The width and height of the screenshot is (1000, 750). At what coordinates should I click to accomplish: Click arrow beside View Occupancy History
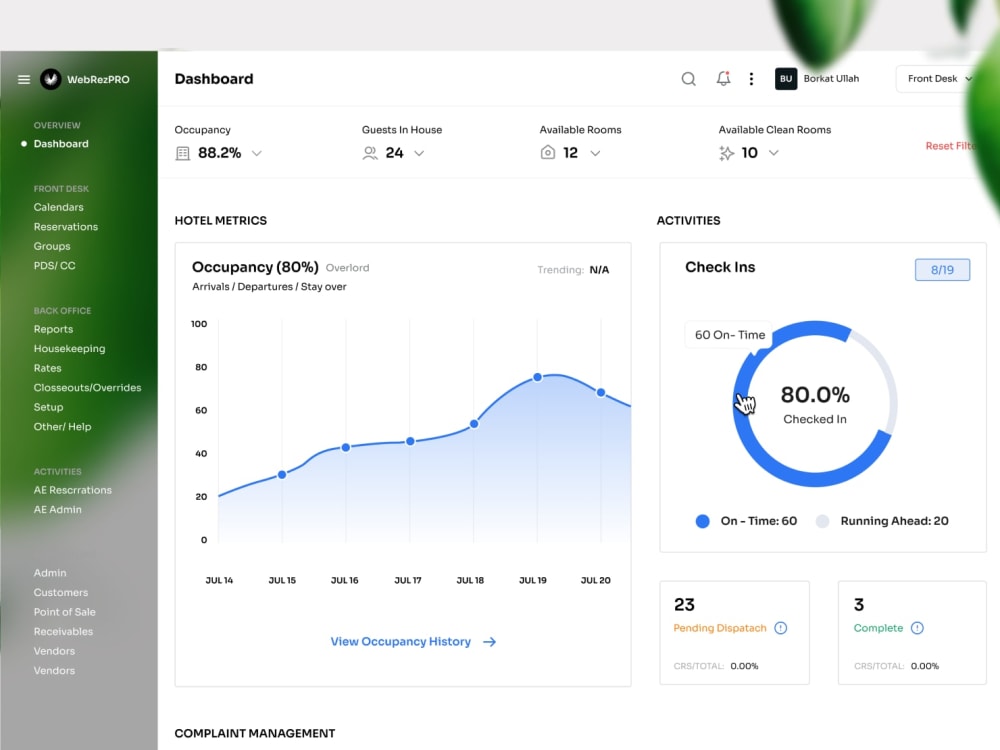coord(489,642)
